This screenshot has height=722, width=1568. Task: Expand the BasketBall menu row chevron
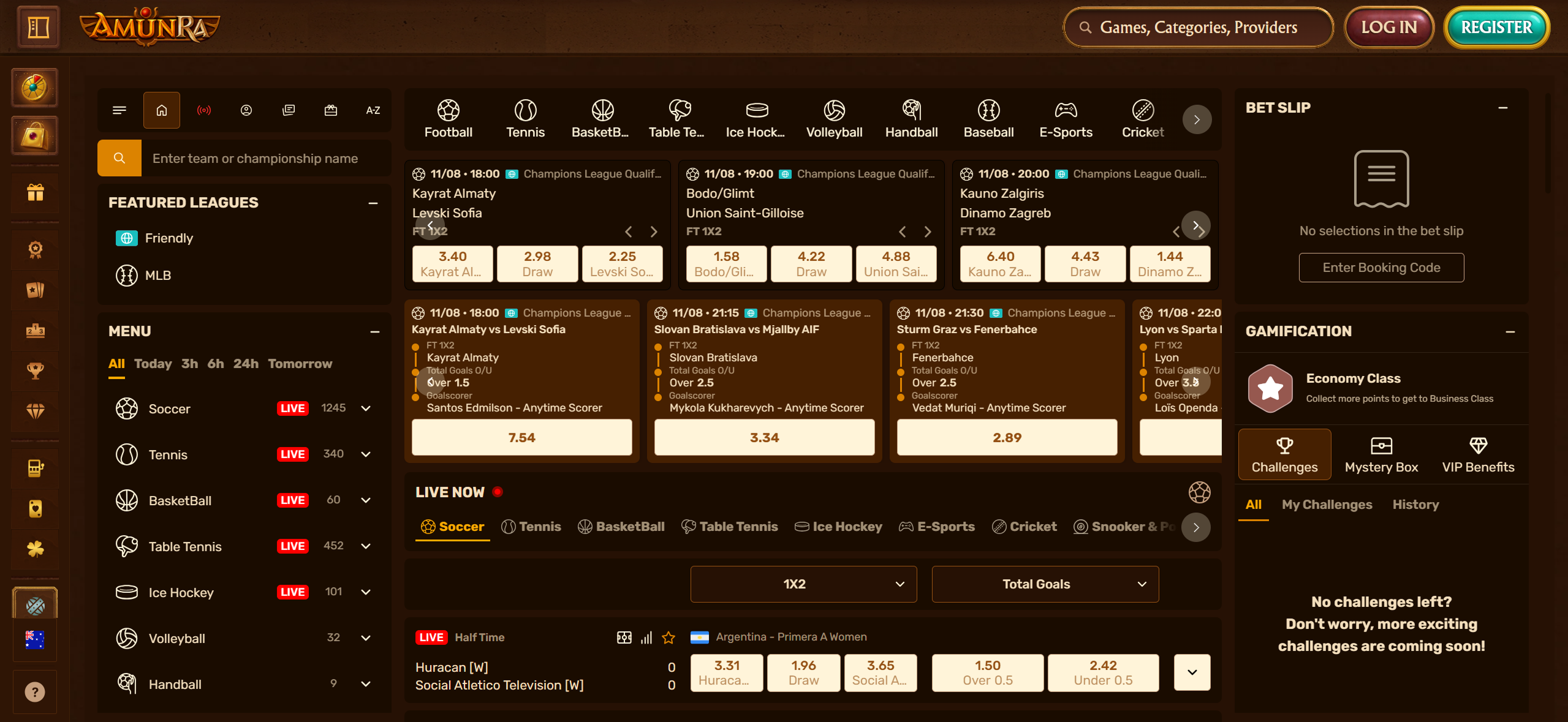click(x=366, y=500)
